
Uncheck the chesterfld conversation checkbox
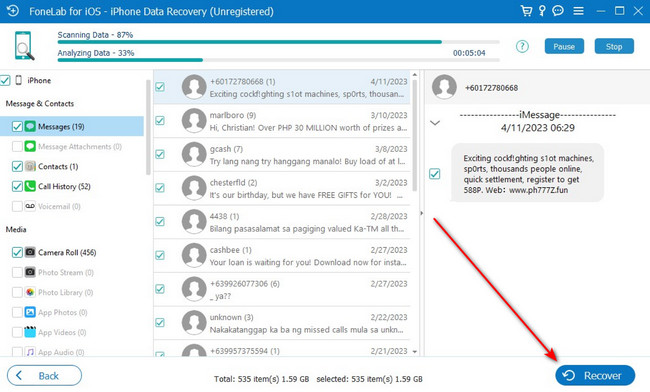point(160,188)
